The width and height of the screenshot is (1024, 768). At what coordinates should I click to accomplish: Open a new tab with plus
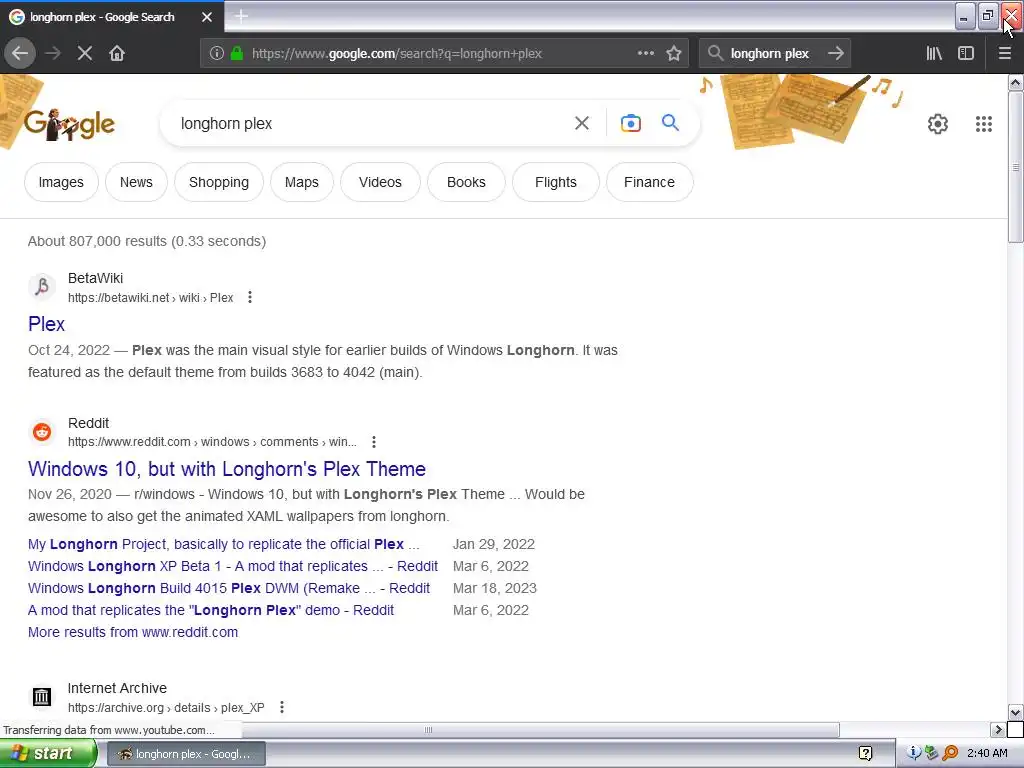pos(241,16)
